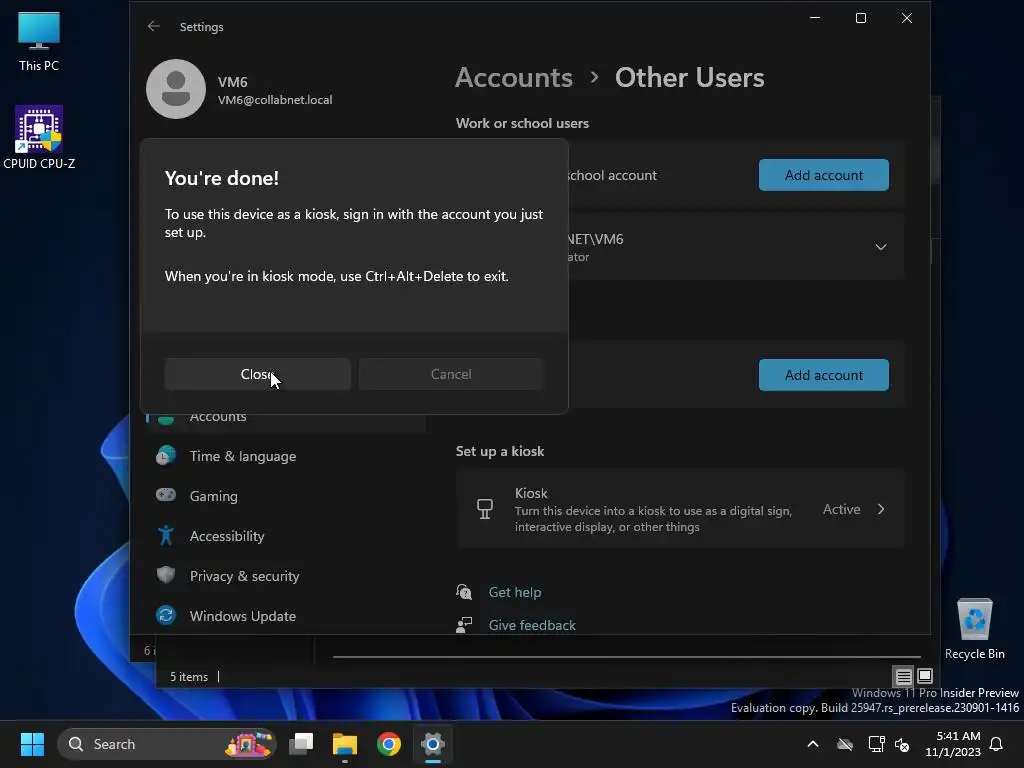Click the Kiosk Active status label
The image size is (1024, 768).
[x=841, y=509]
